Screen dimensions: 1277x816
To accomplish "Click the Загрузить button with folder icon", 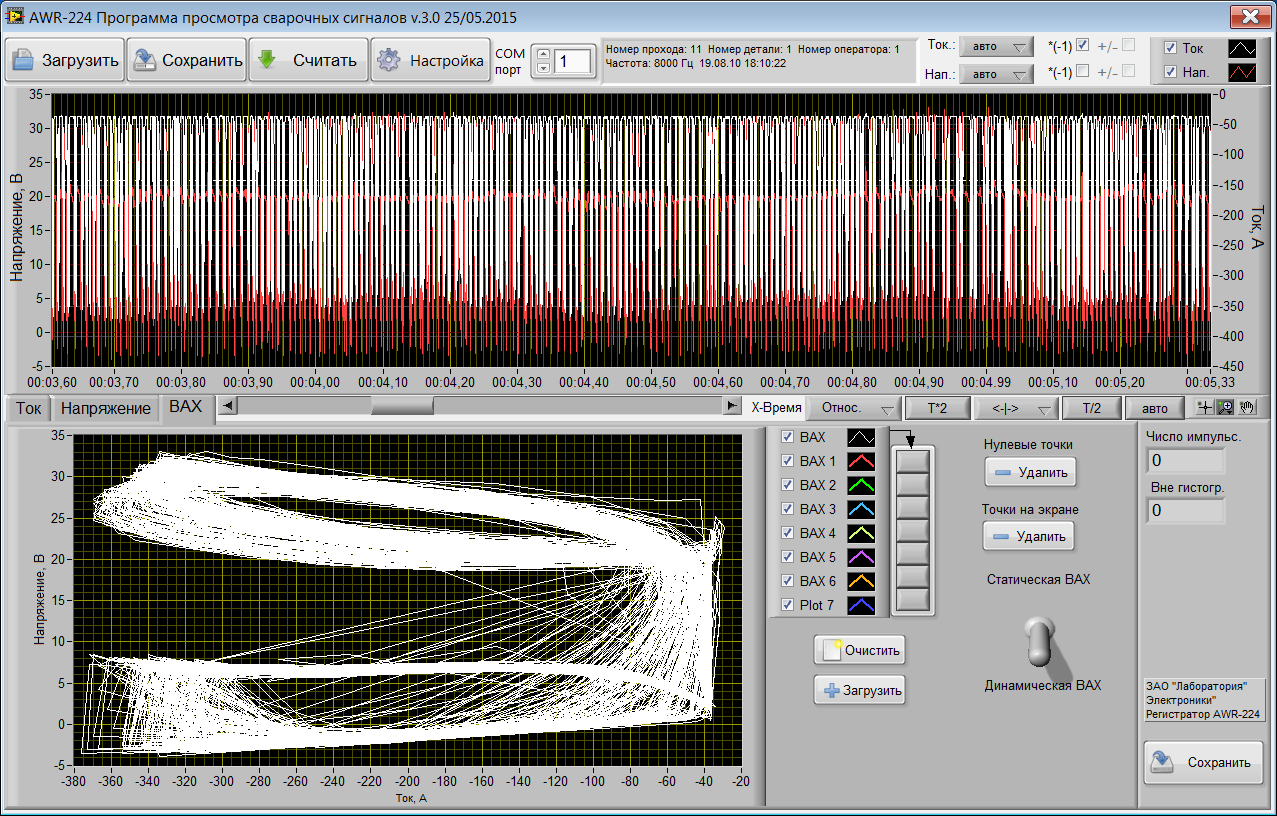I will point(65,60).
